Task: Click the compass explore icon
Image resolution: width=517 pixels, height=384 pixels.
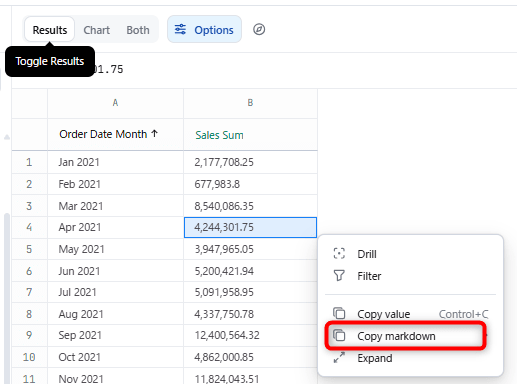Action: 259,29
